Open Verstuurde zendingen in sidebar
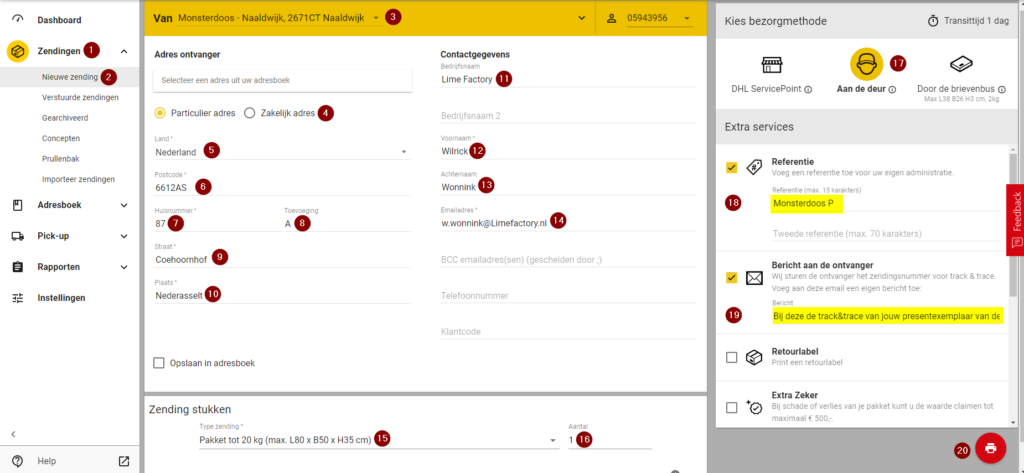Viewport: 1024px width, 473px height. click(80, 97)
